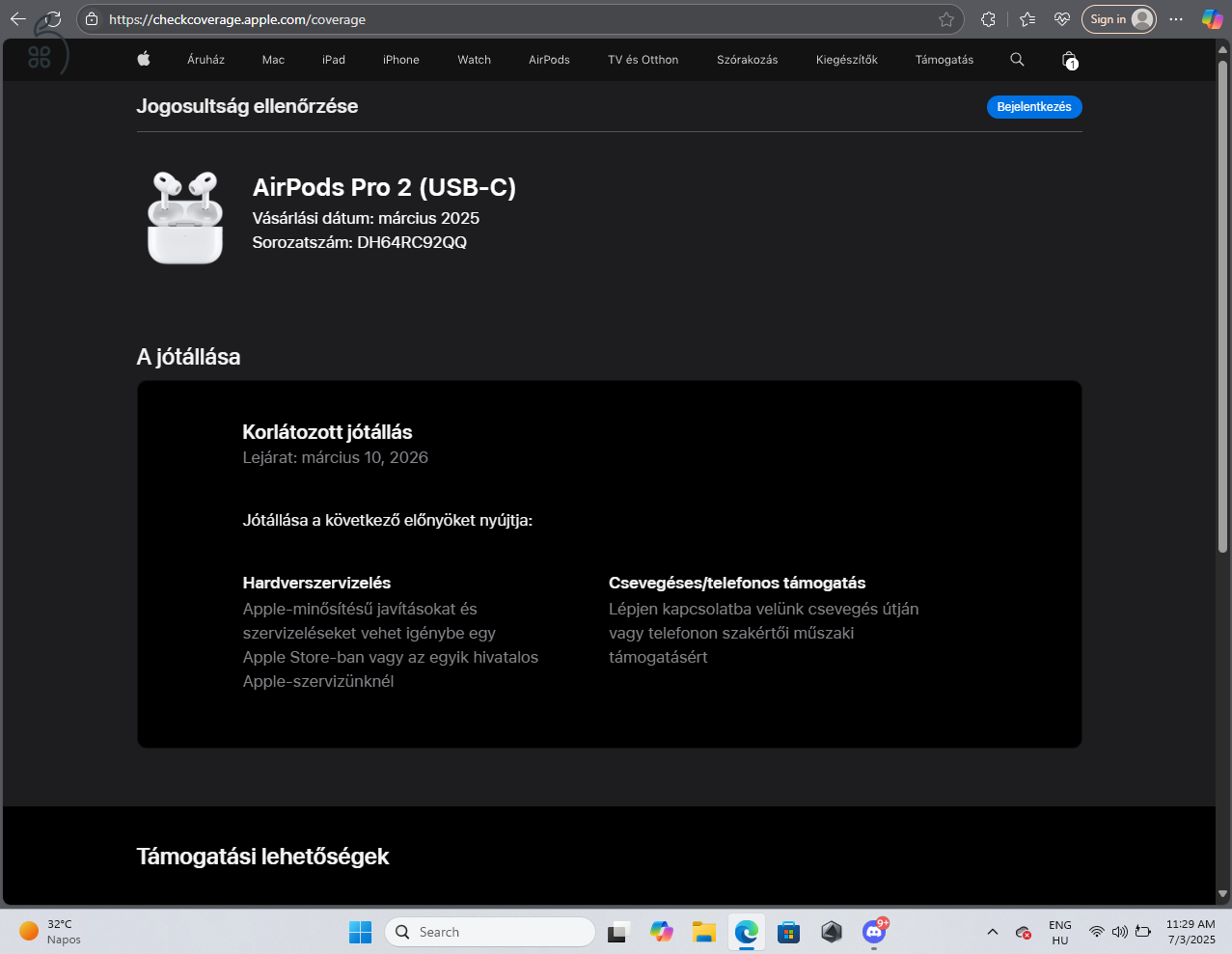Click the AirPods Pro 2 (USB-C) title
1232x954 pixels.
pyautogui.click(x=384, y=187)
